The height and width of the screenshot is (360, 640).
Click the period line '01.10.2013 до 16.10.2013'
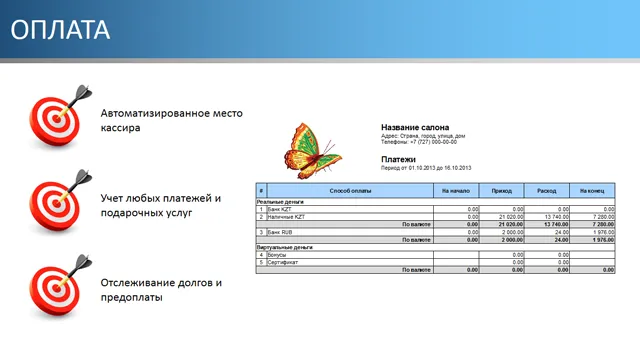point(426,168)
